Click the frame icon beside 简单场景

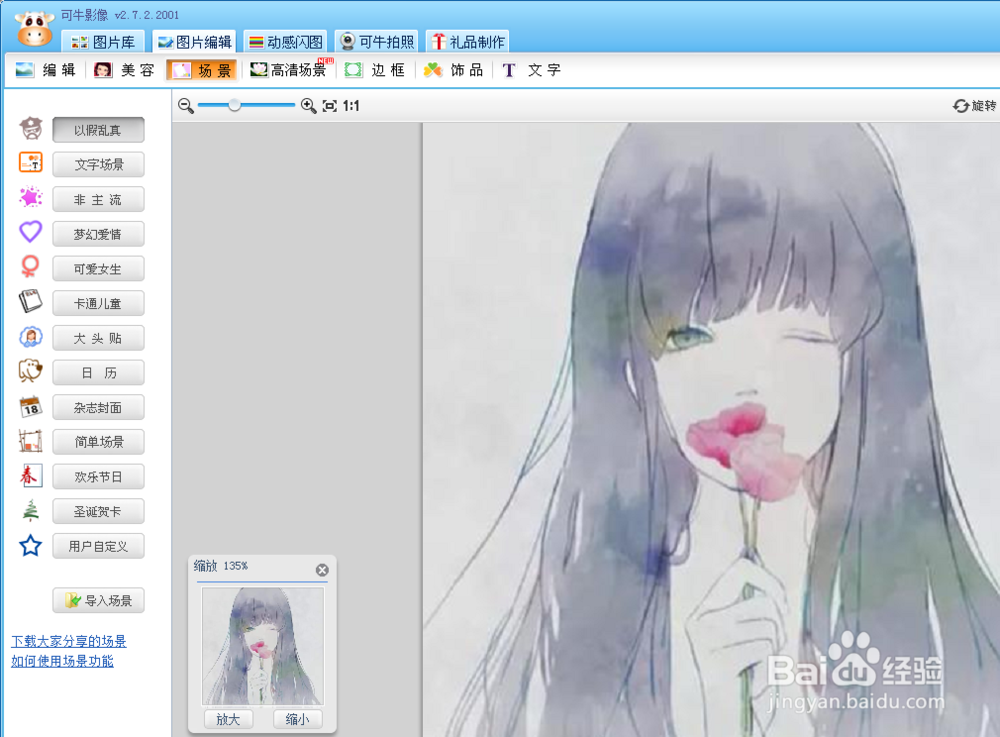[31, 441]
